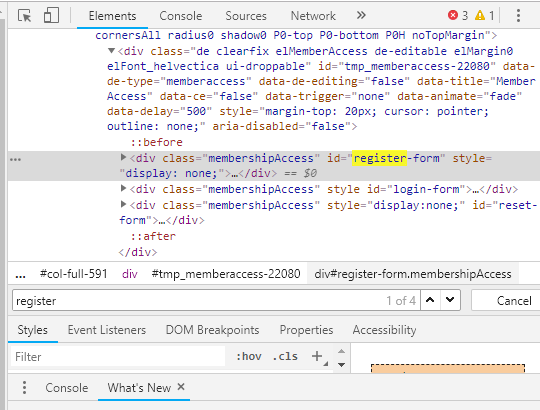This screenshot has height=410, width=540.
Task: Select the ::before pseudo element
Action: pos(156,142)
